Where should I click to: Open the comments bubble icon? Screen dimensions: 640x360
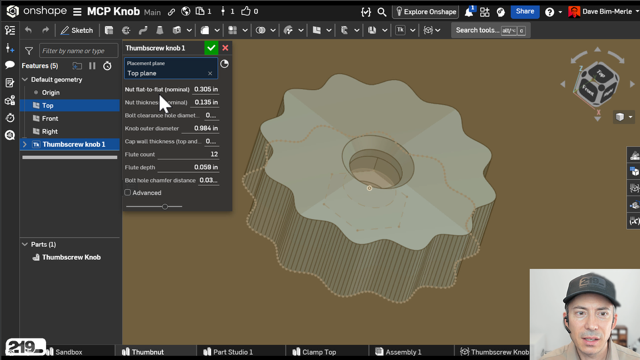tap(10, 65)
